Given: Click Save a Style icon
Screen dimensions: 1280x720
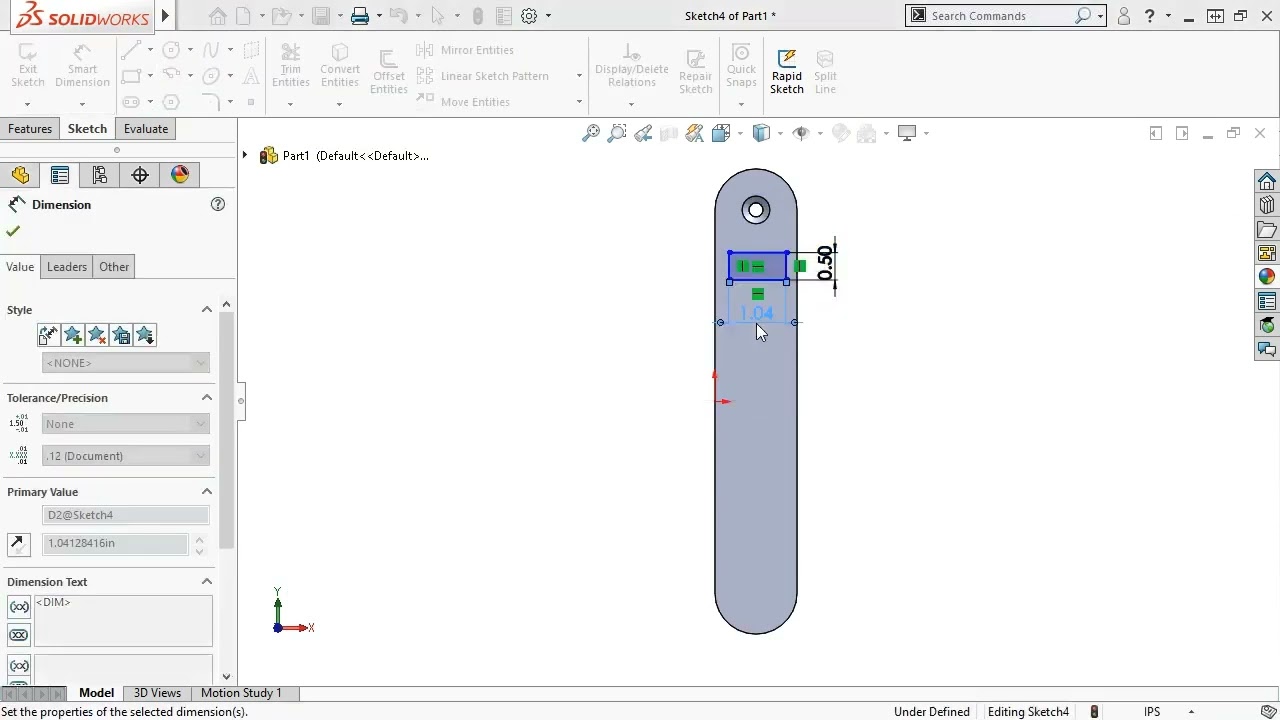Looking at the screenshot, I should [121, 335].
